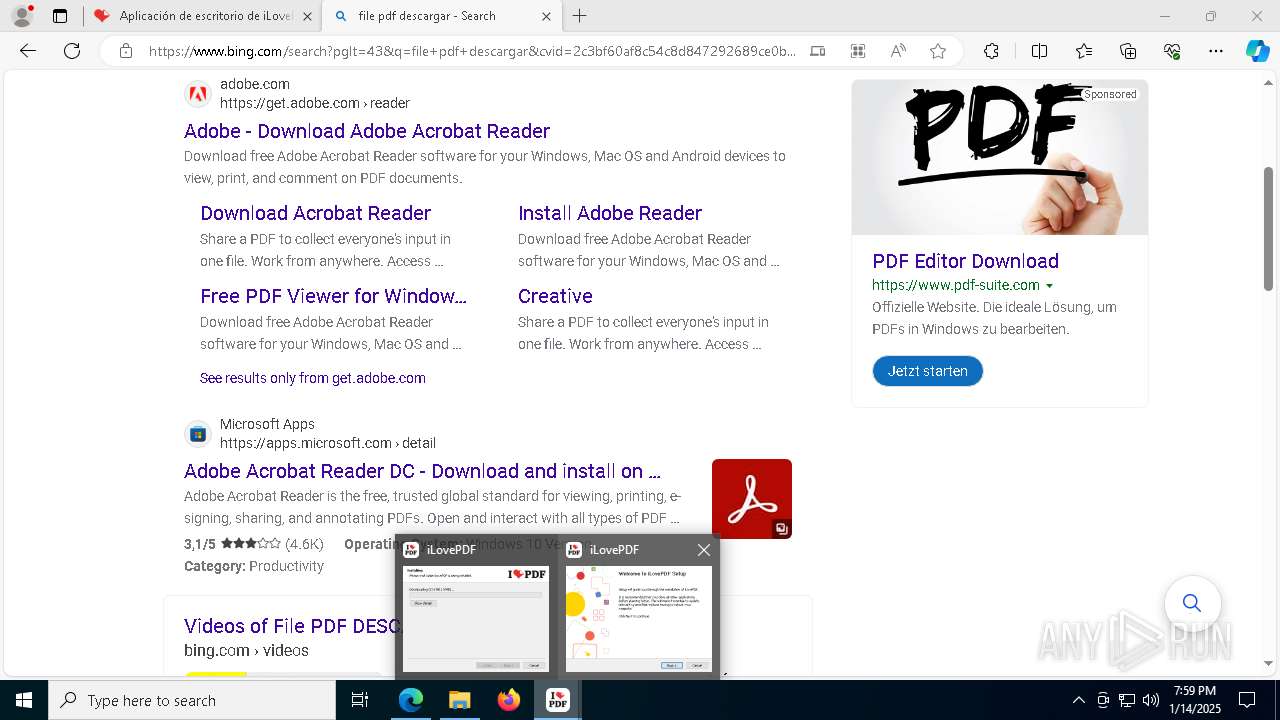Refresh the page with reload icon
The image size is (1280, 720).
pyautogui.click(x=72, y=51)
